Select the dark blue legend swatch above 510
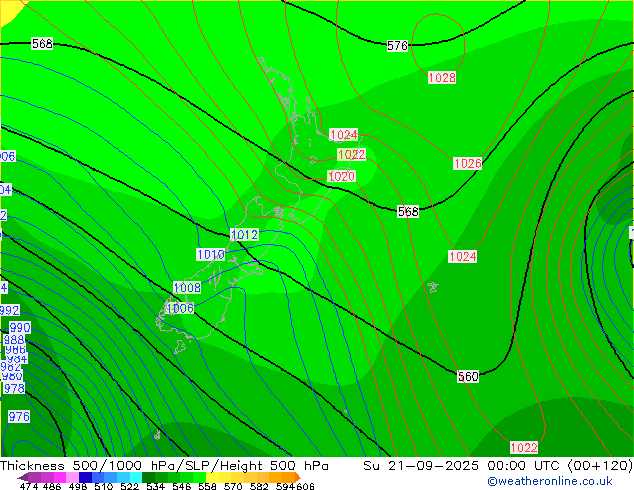Screen dimensions: 634x490 [x=85, y=477]
